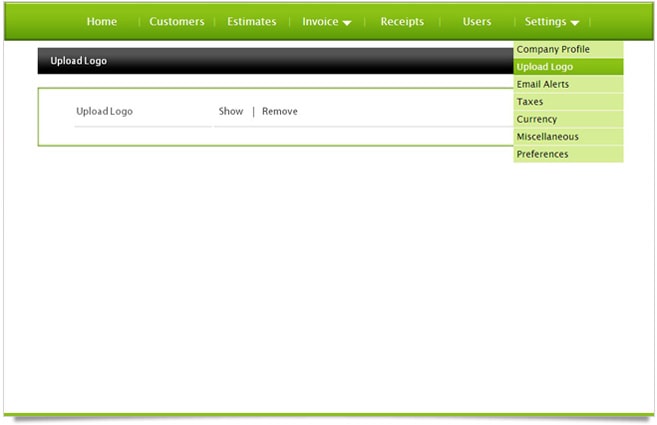This screenshot has width=657, height=425.
Task: Open the Estimates tab
Action: [x=252, y=21]
